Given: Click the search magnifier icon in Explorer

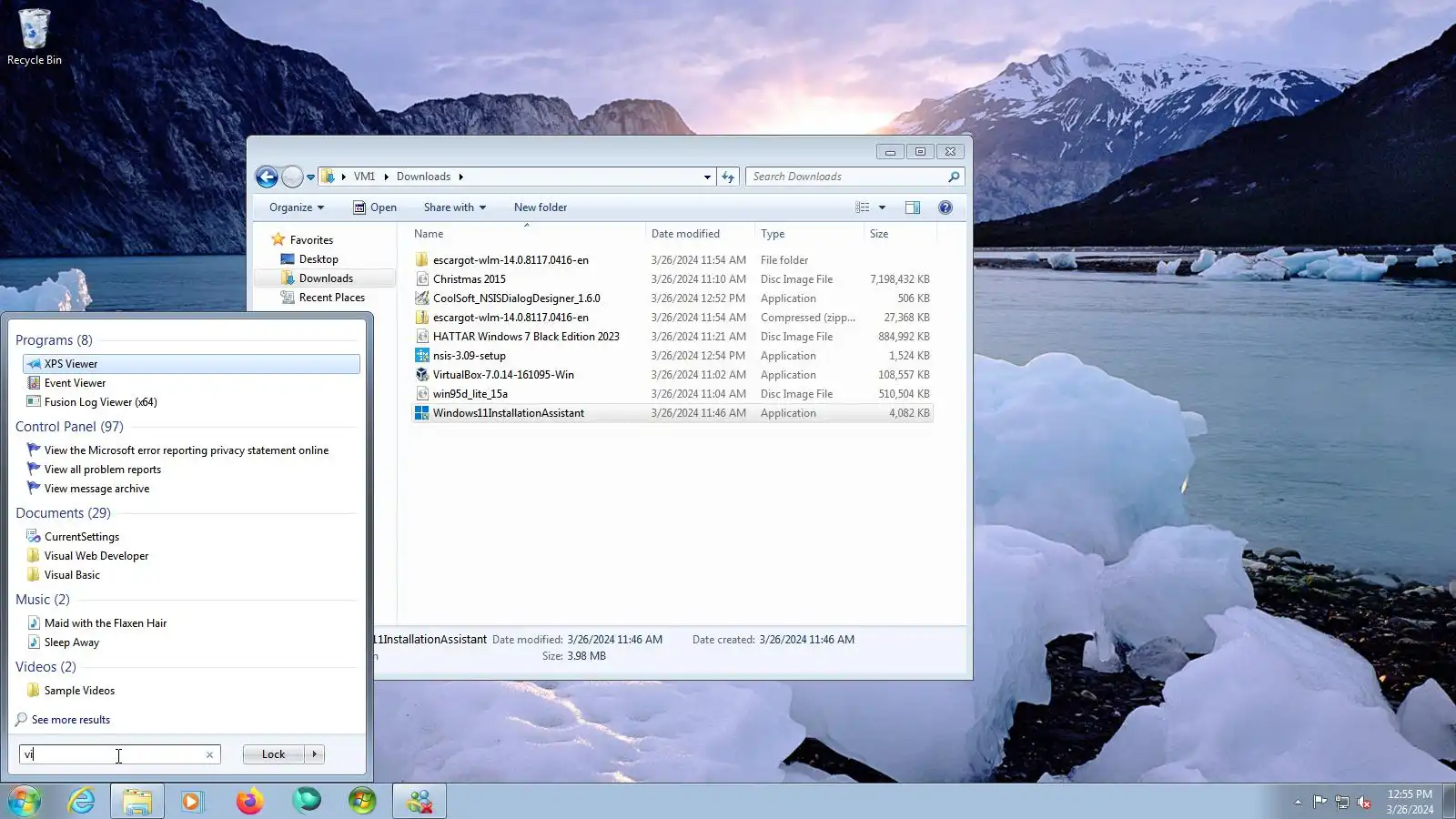Looking at the screenshot, I should [954, 177].
